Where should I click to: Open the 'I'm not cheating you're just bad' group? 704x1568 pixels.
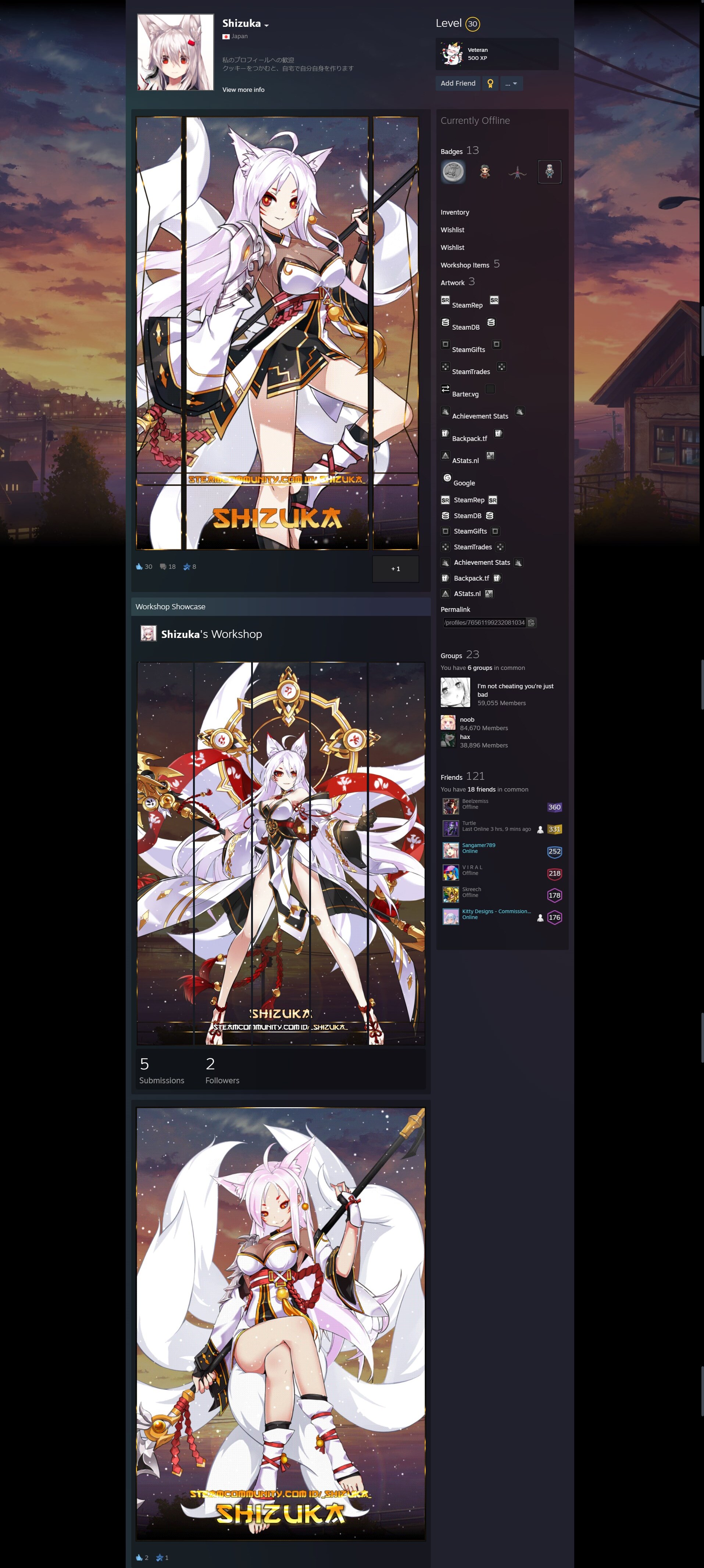tap(515, 690)
